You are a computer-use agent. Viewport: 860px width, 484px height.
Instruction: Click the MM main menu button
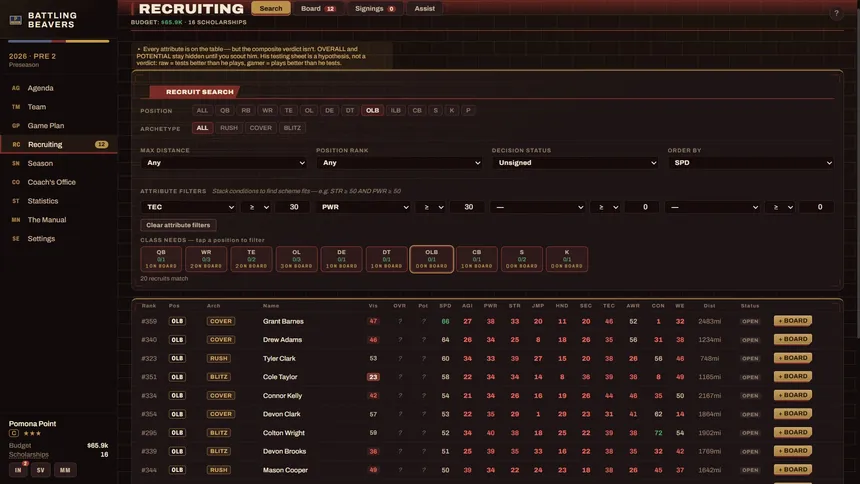65,470
